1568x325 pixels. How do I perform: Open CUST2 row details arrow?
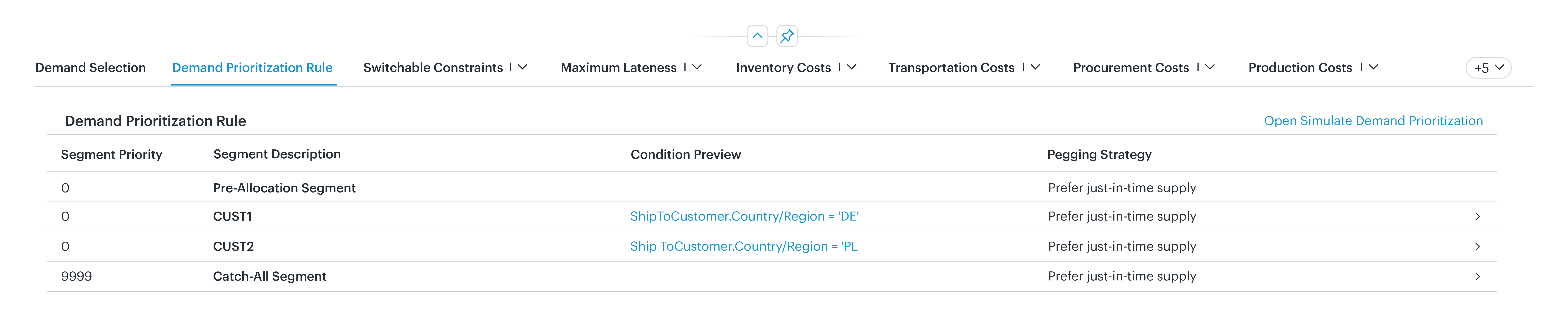[x=1477, y=246]
